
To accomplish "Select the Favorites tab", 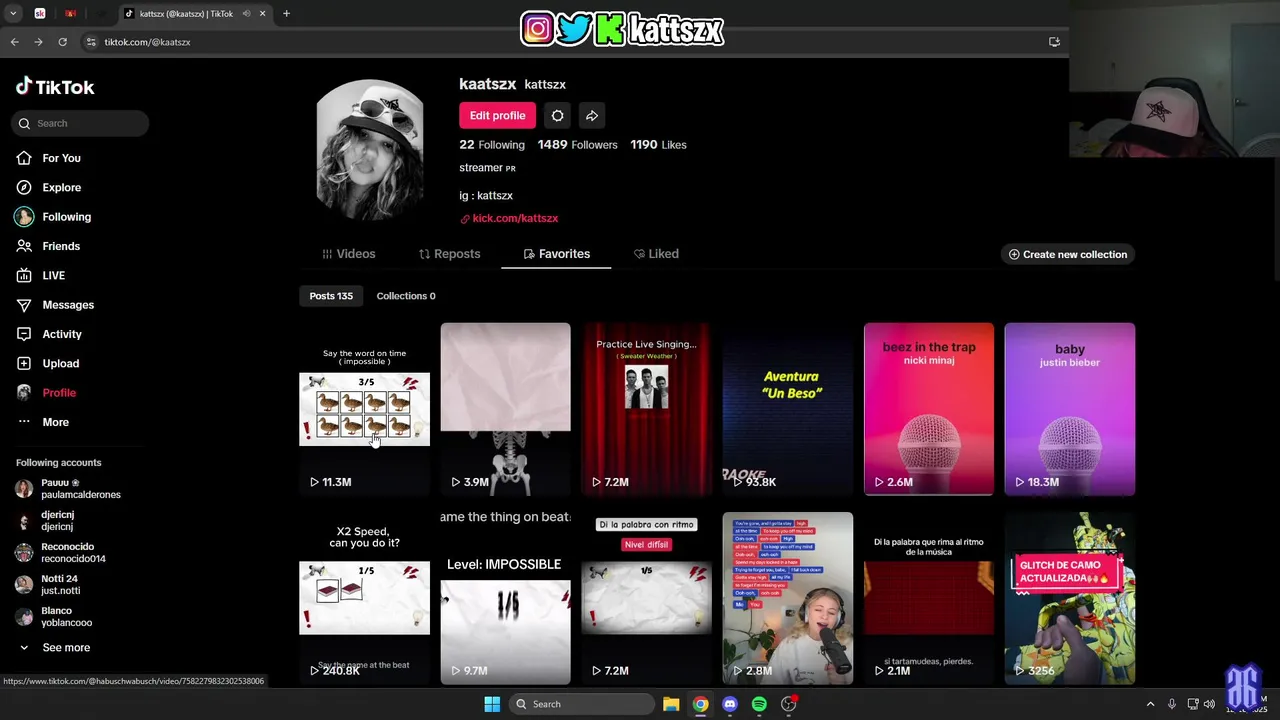I will click(557, 254).
